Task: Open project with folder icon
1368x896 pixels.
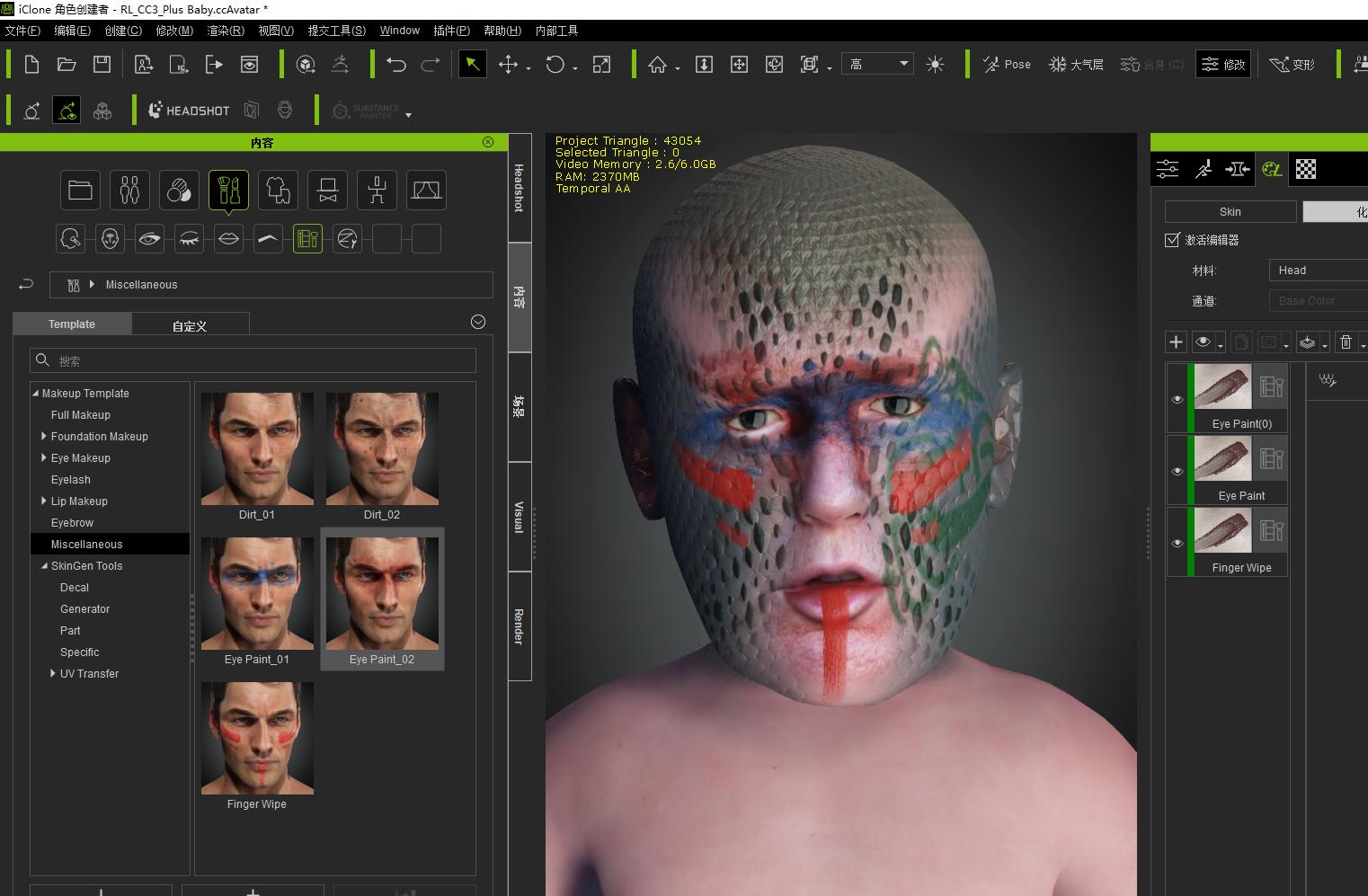Action: [67, 64]
